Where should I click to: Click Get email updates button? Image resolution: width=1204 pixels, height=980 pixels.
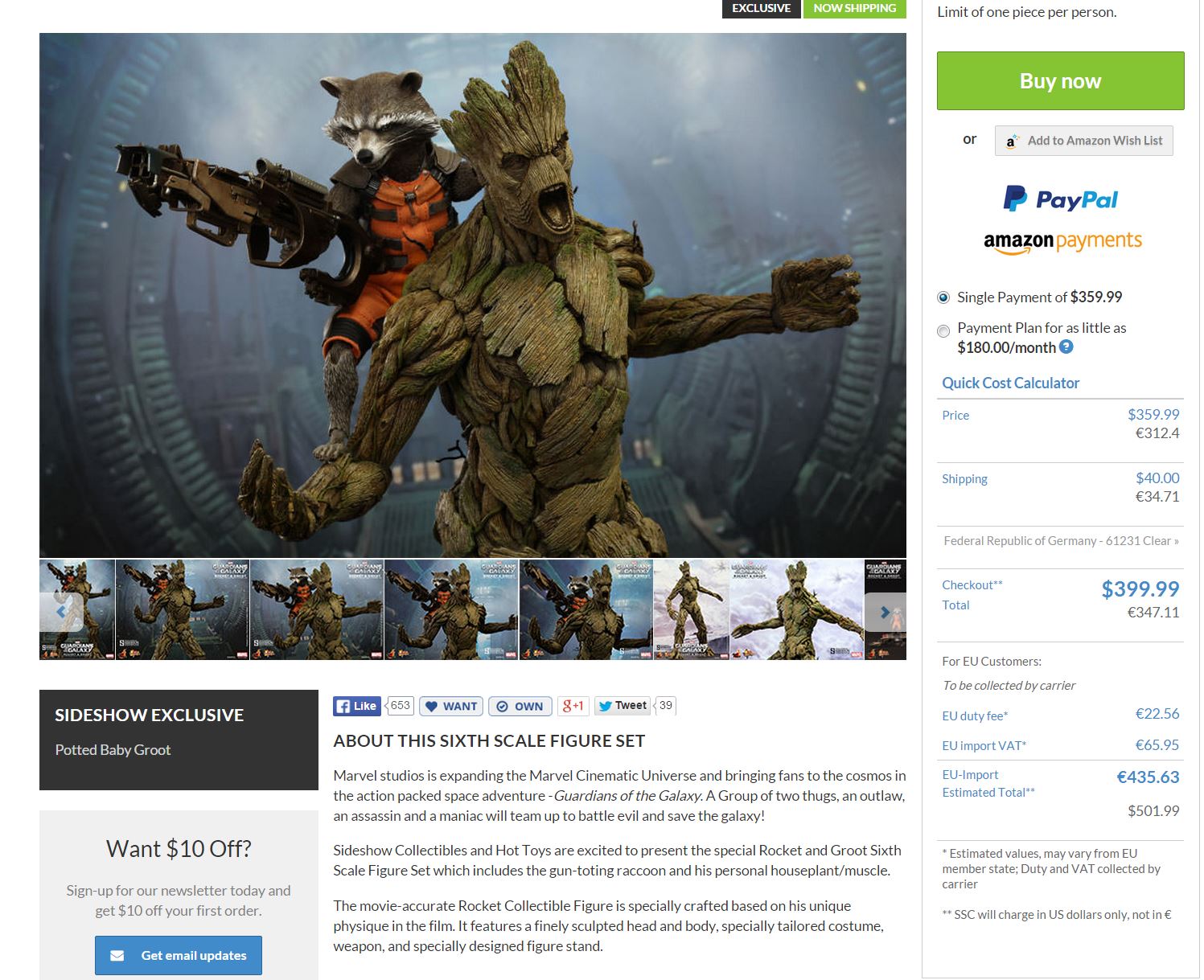[179, 955]
